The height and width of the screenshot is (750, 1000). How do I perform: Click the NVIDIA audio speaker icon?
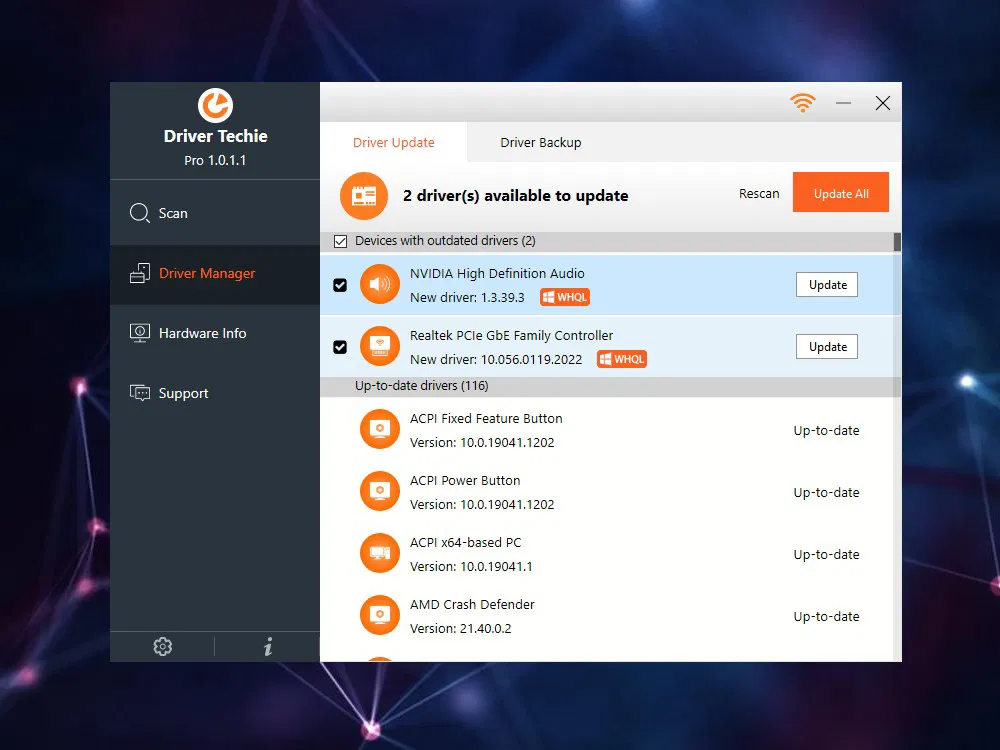[379, 284]
